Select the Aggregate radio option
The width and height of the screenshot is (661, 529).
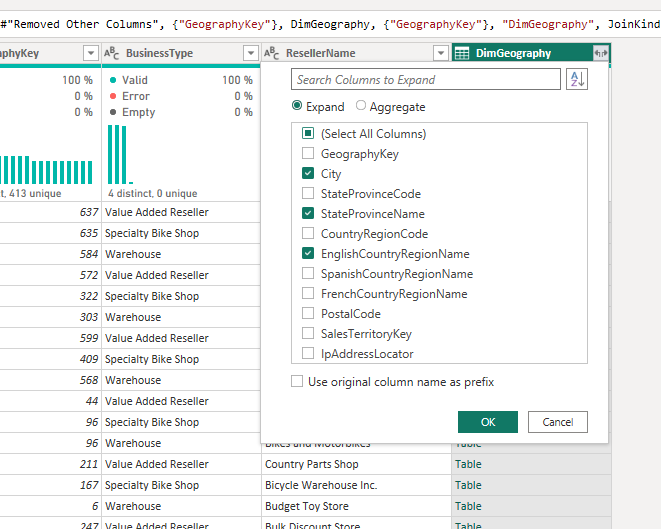click(x=361, y=107)
